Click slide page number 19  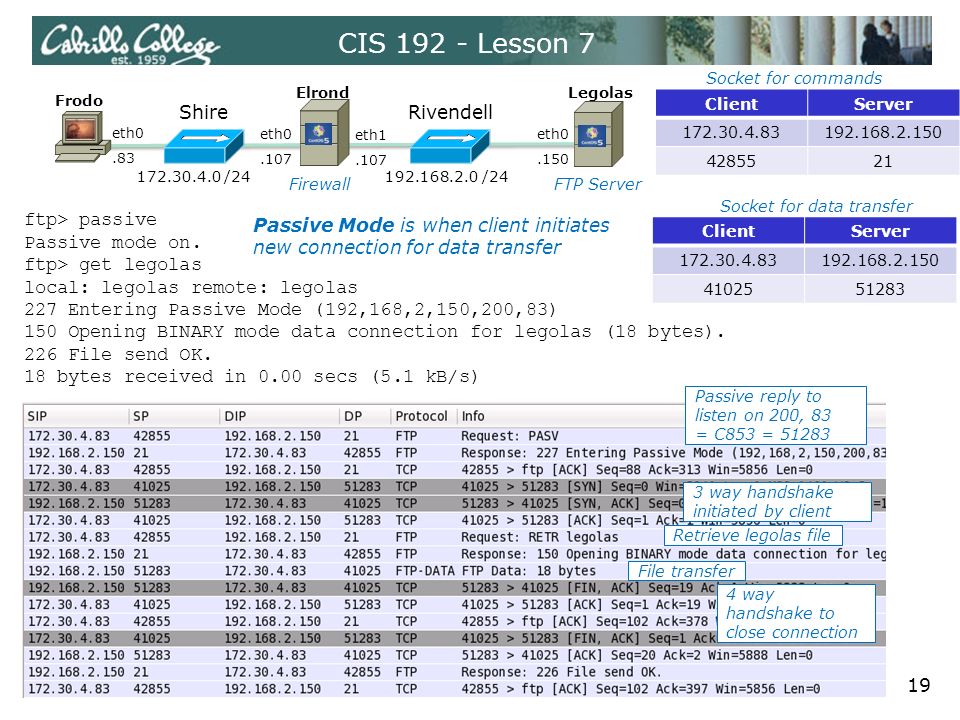click(919, 685)
